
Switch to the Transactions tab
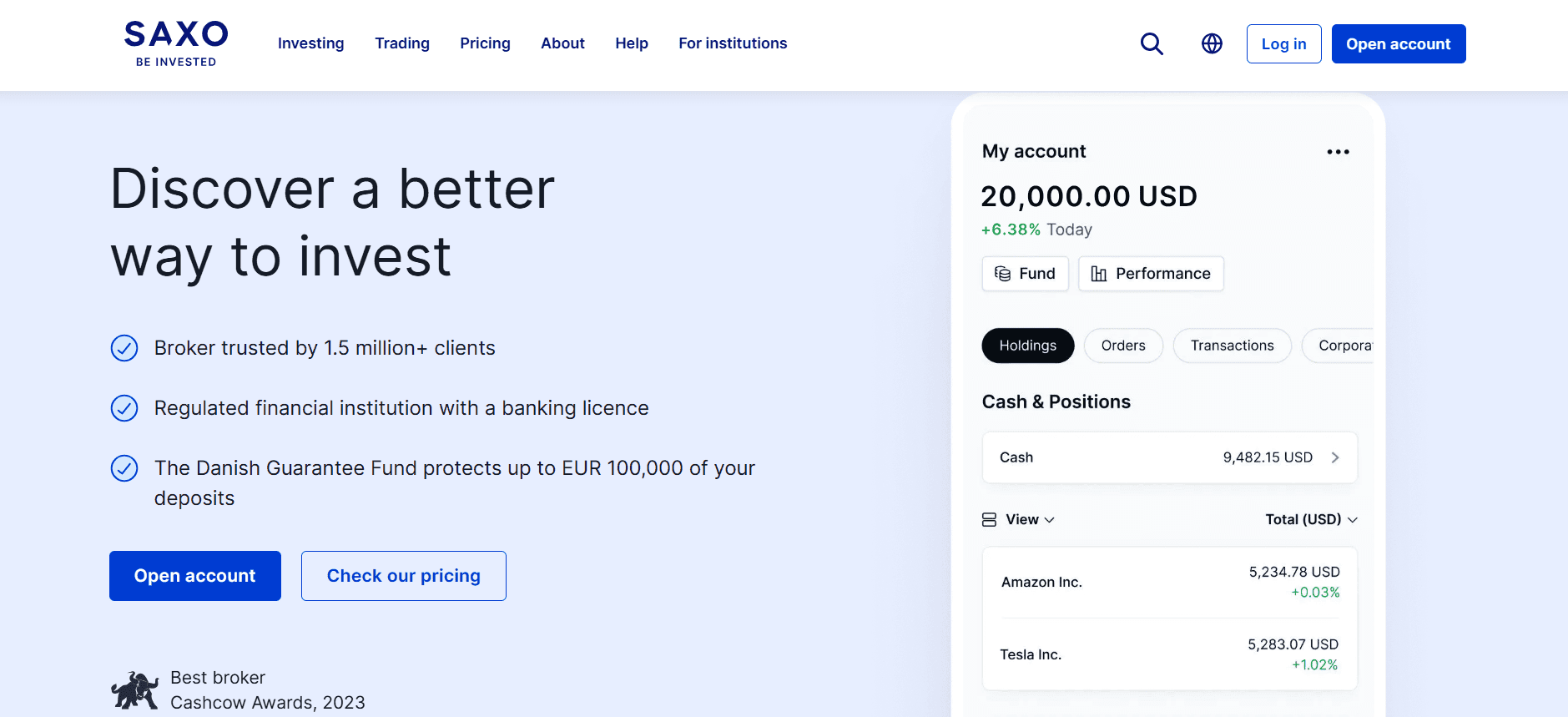[1232, 346]
